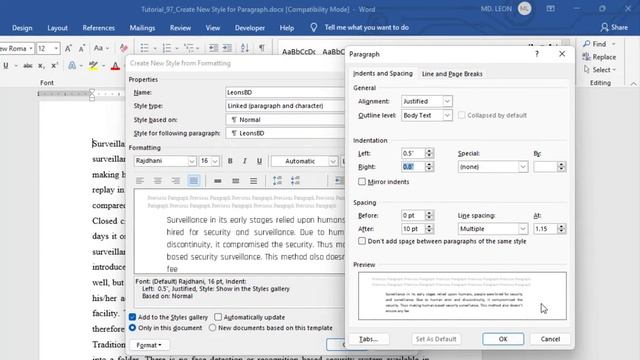Click Decrease Font Size icon
Viewport: 640px width, 360px height.
pyautogui.click(x=82, y=48)
